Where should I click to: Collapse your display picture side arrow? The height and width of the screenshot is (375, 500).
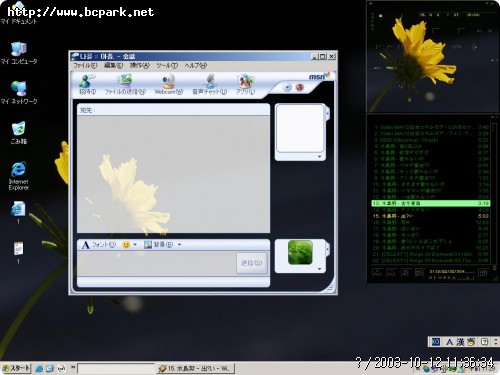pos(328,249)
